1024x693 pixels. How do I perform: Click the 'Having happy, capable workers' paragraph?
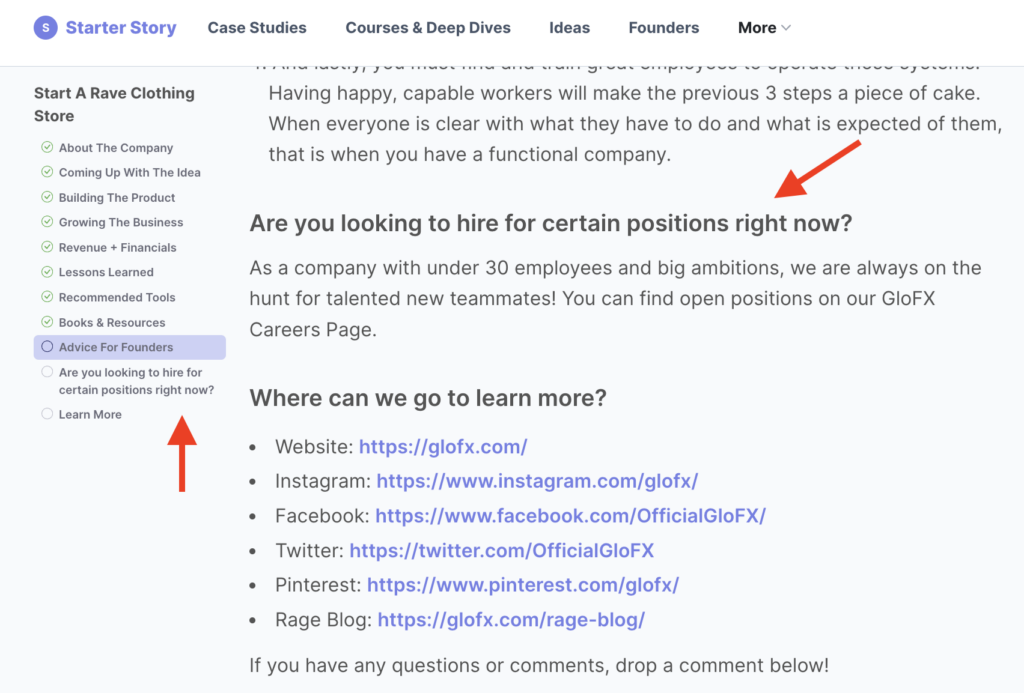(x=635, y=123)
